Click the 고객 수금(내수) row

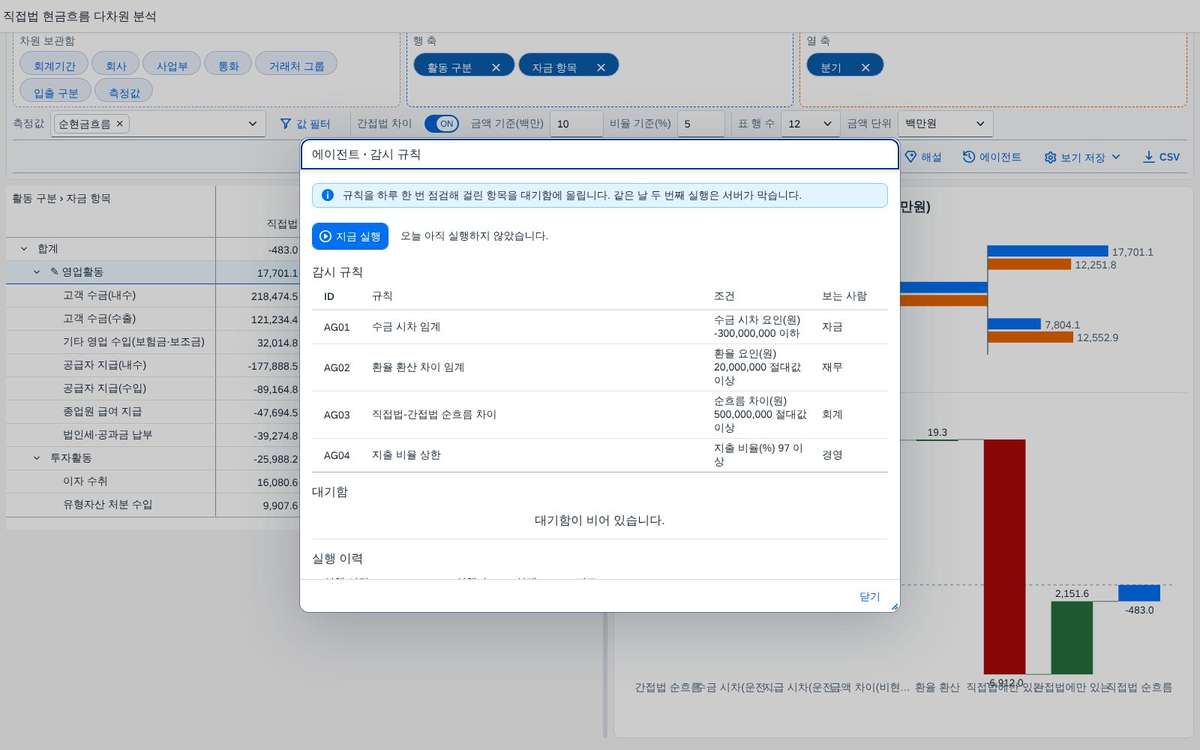(x=153, y=296)
